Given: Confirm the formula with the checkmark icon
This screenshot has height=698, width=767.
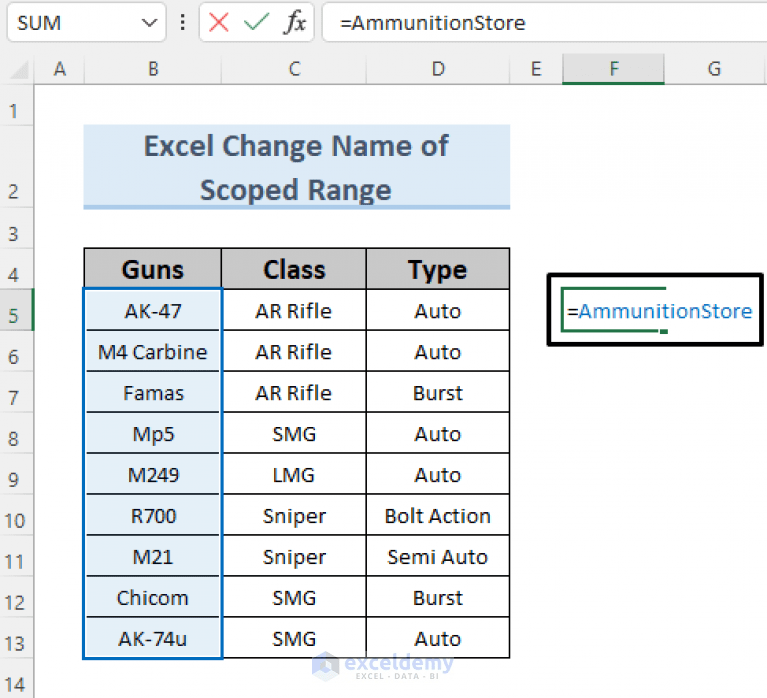Looking at the screenshot, I should [x=256, y=23].
